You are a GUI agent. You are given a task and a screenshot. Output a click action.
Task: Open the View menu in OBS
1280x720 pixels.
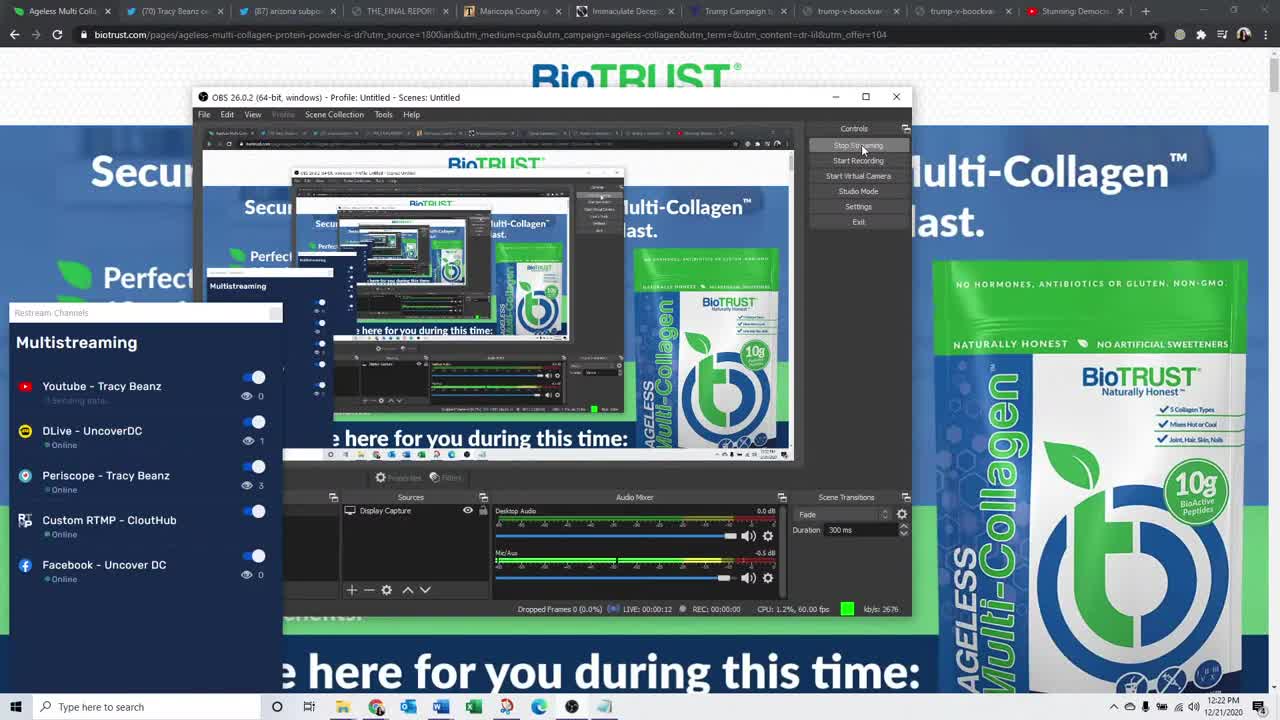click(x=253, y=114)
